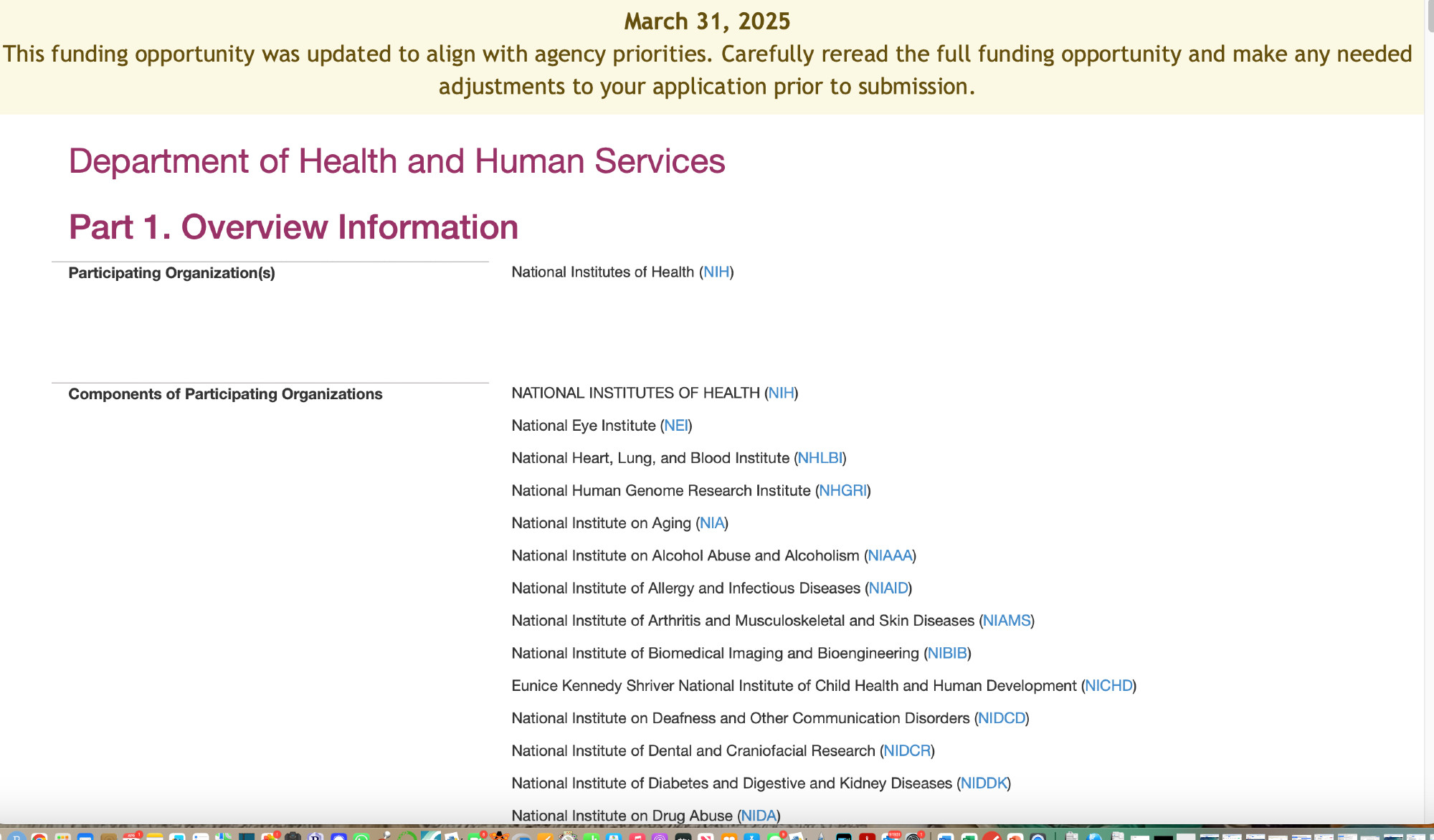Open the NIAAA link
This screenshot has height=840, width=1434.
pos(890,555)
